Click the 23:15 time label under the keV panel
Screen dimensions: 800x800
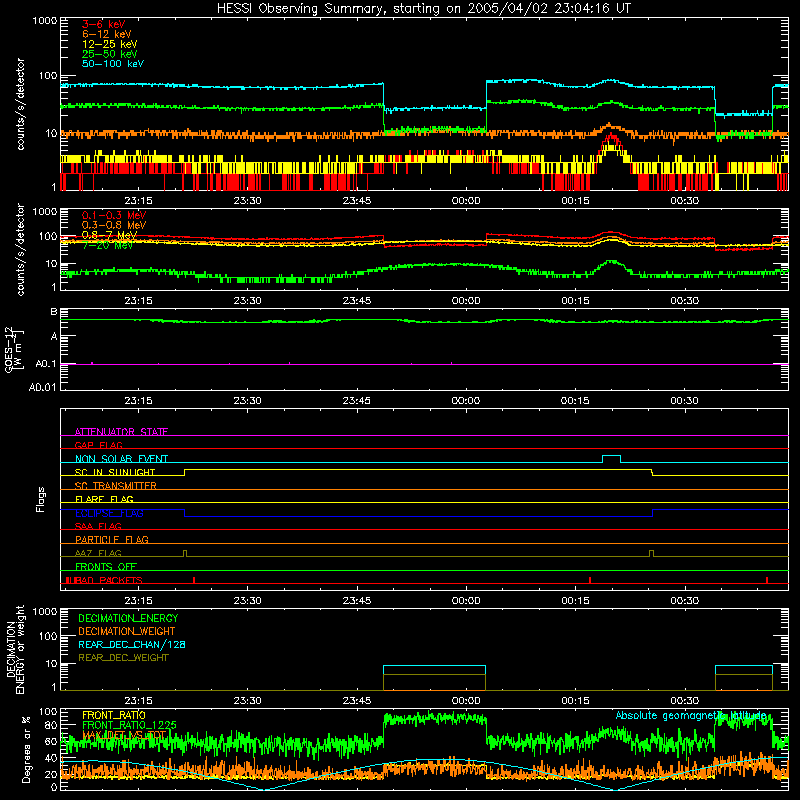138,201
